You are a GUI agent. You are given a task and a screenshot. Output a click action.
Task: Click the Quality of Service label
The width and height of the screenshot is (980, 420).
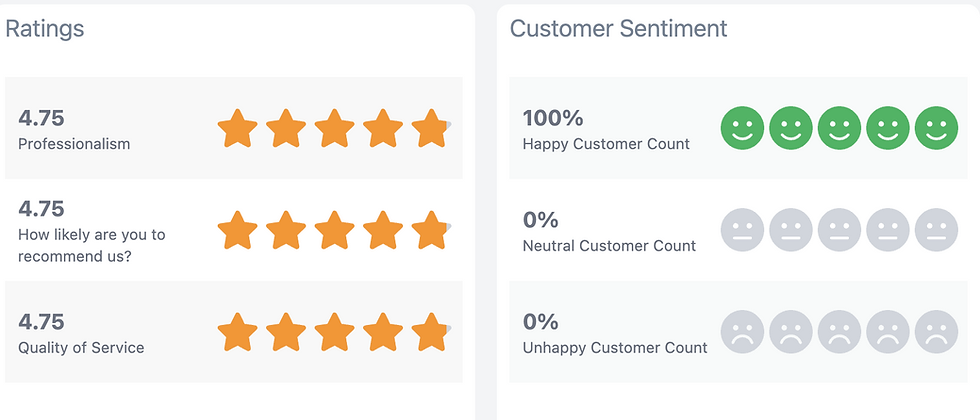coord(81,348)
